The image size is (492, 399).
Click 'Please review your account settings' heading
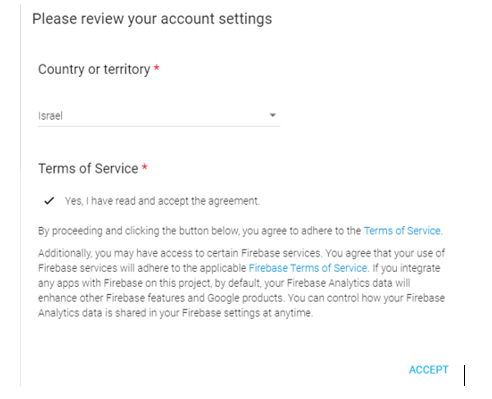pos(152,19)
